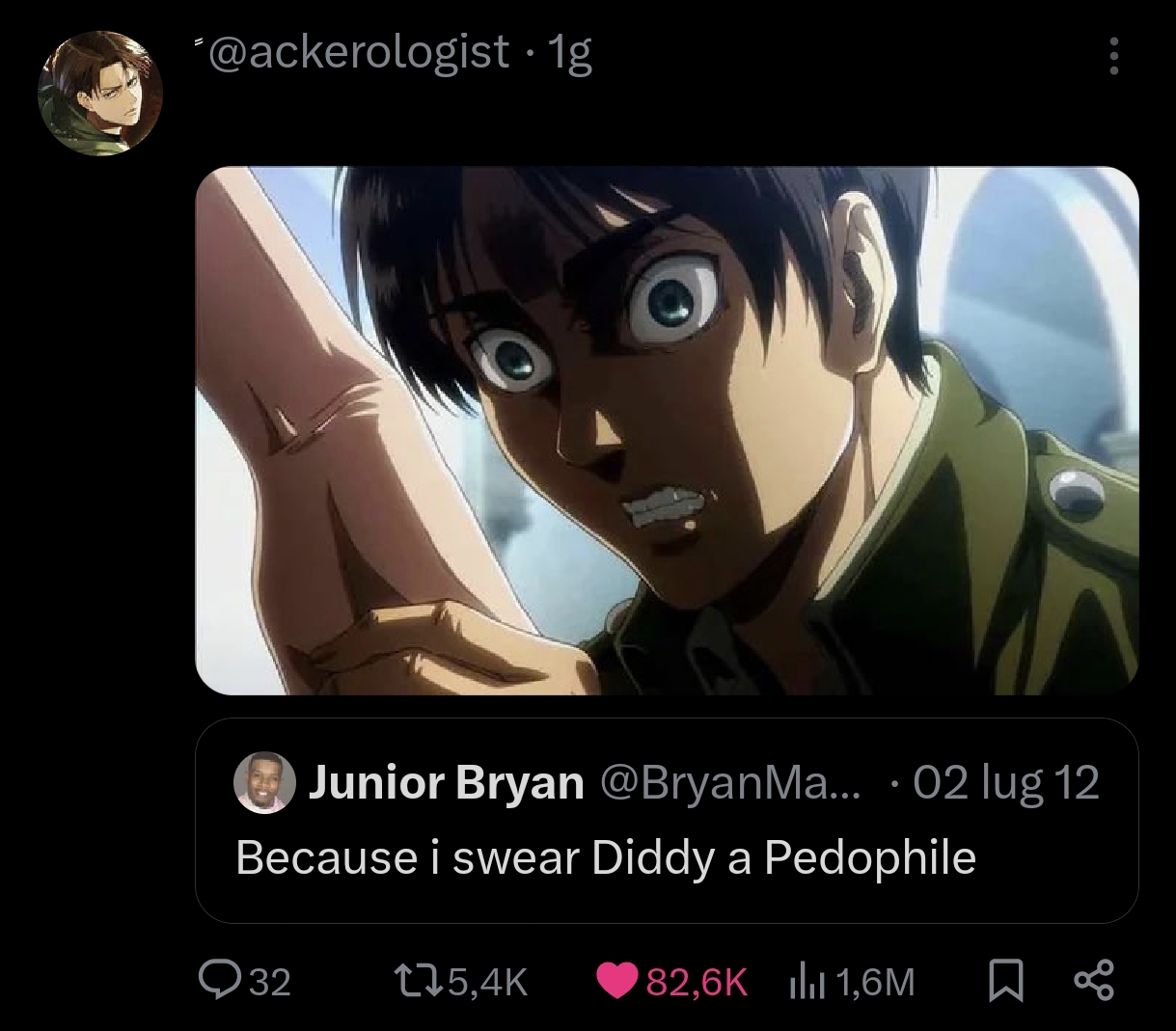Click the 32 replies count
Viewport: 1176px width, 1031px height.
click(269, 982)
